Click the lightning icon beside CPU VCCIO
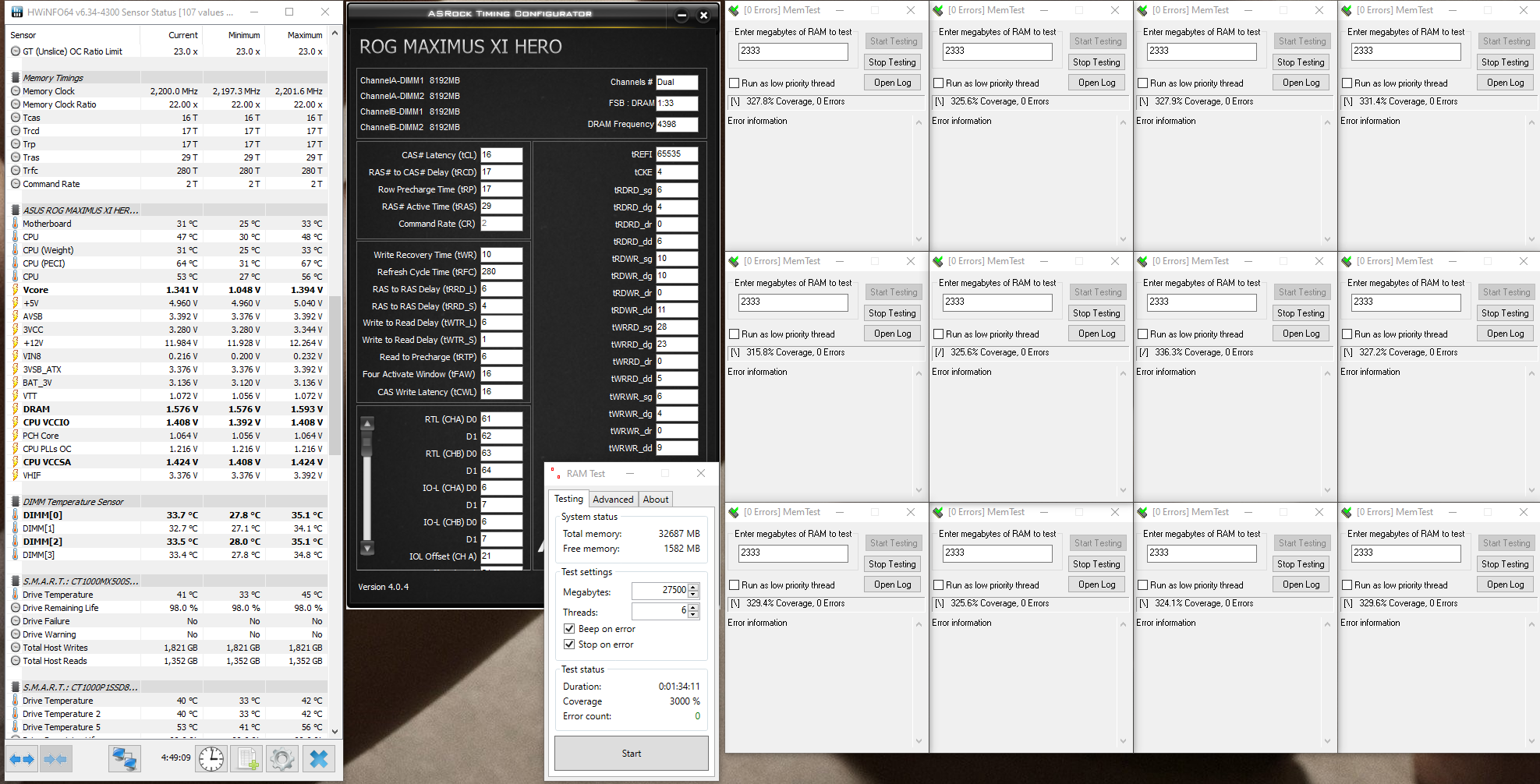 [x=16, y=422]
